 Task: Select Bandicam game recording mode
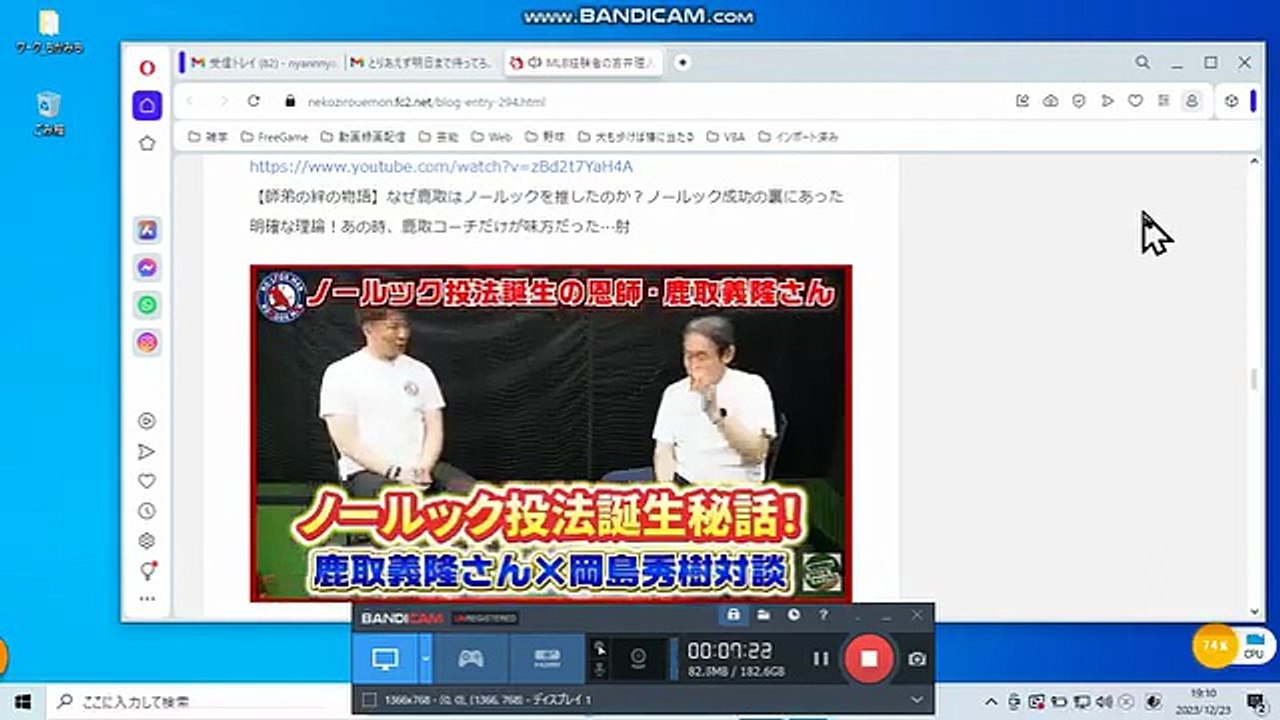click(470, 658)
